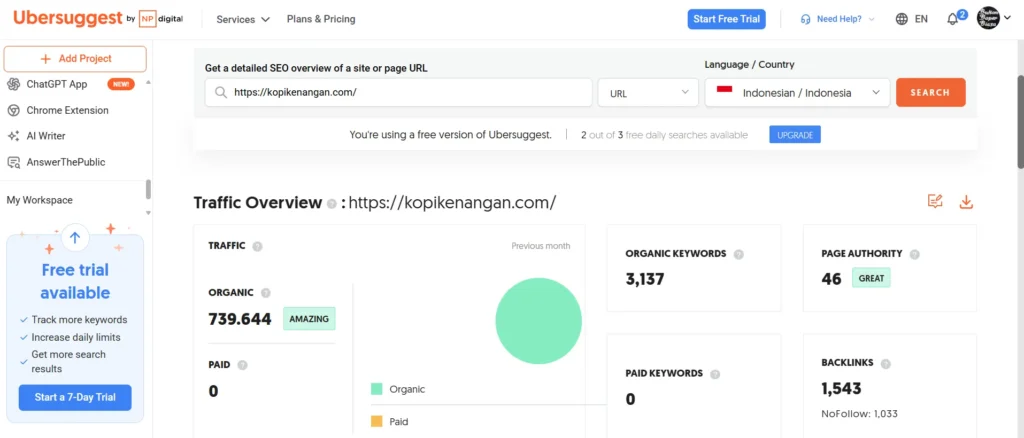Click the Previous month label

click(541, 246)
